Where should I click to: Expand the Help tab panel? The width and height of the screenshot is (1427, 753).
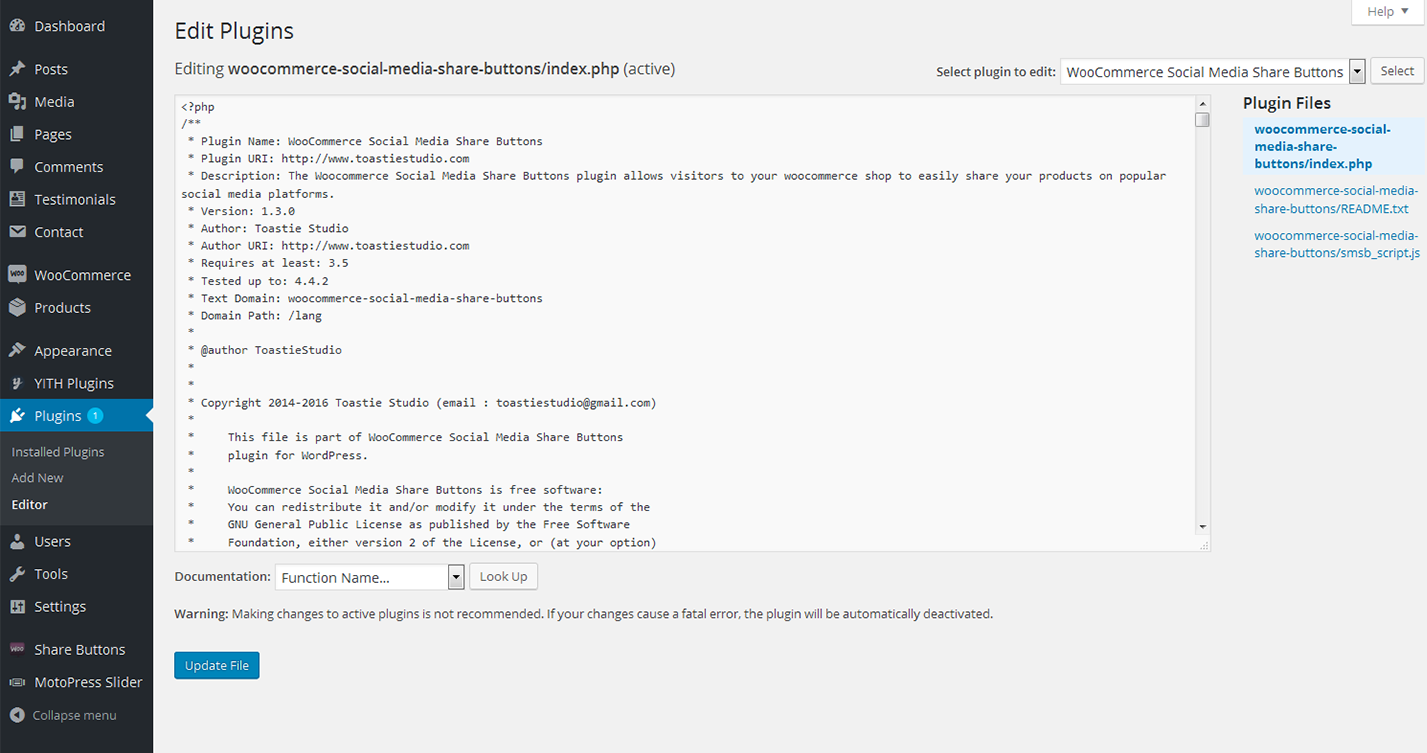click(1387, 12)
